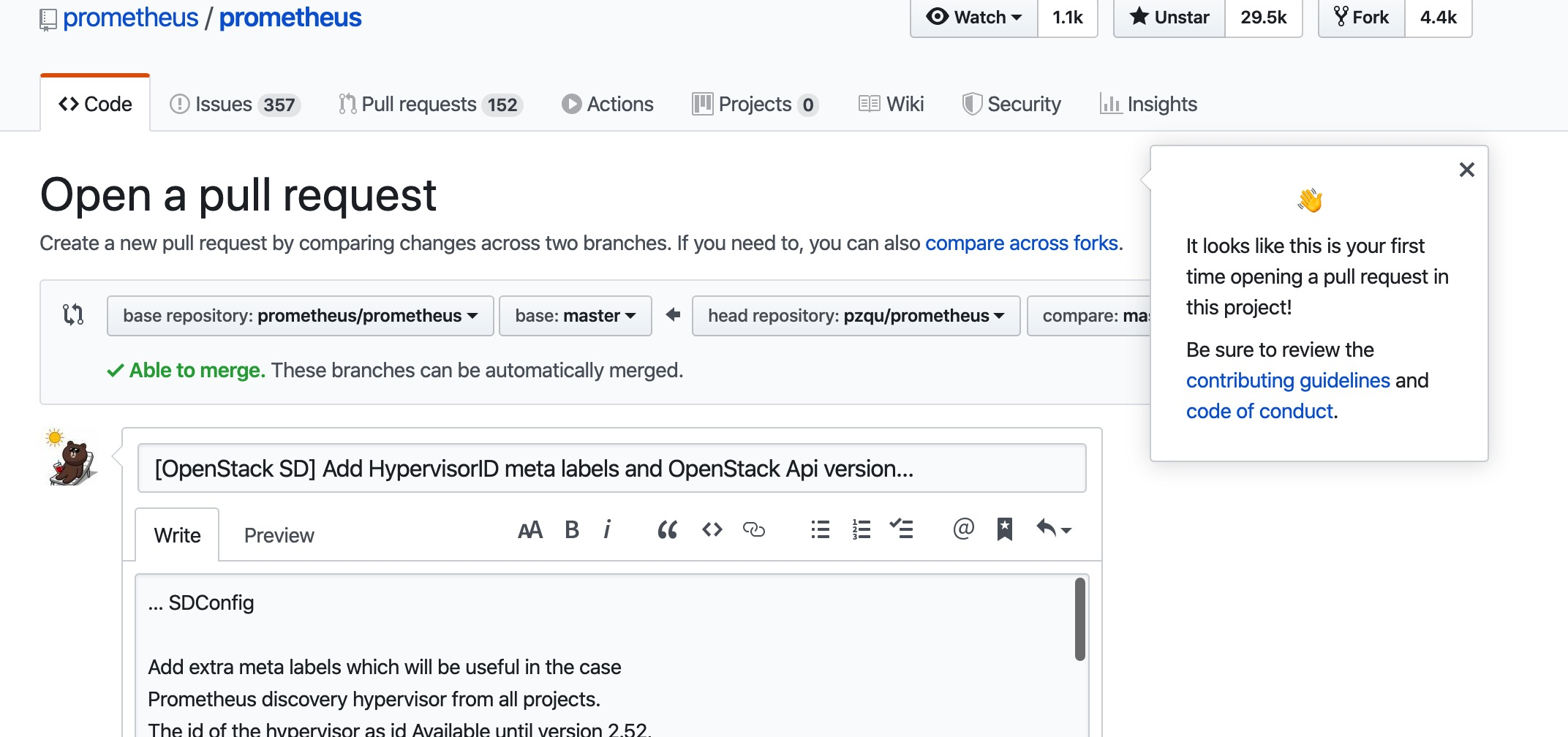
Task: Click the compare/switch branches icon
Action: [73, 314]
